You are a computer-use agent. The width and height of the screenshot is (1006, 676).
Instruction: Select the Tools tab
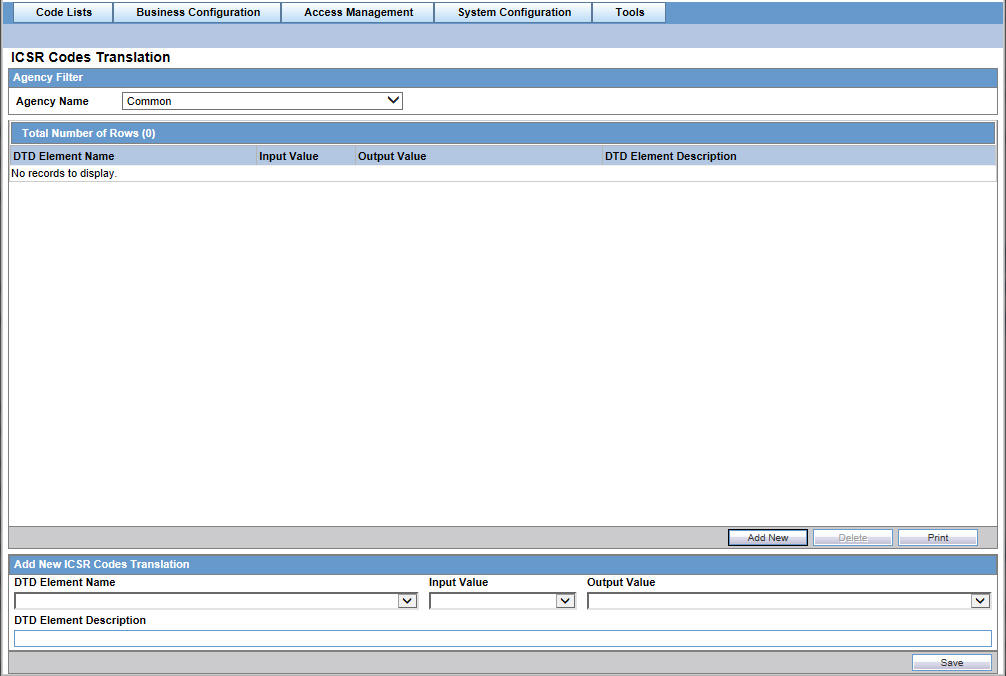pyautogui.click(x=629, y=12)
